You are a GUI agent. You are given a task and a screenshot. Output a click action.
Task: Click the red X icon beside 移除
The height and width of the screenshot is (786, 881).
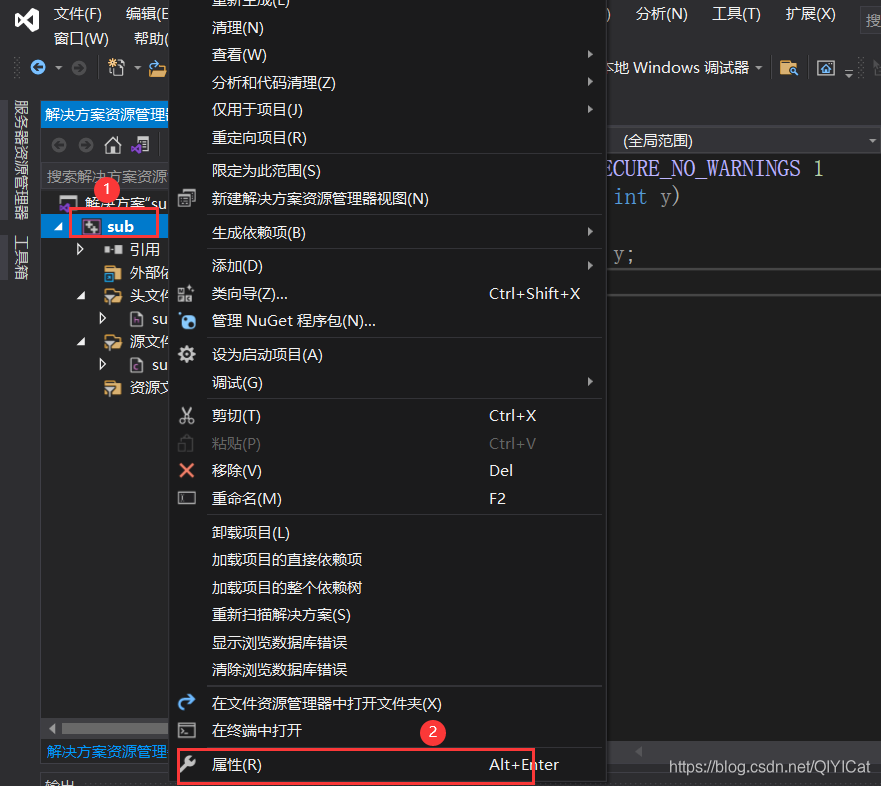click(x=187, y=470)
